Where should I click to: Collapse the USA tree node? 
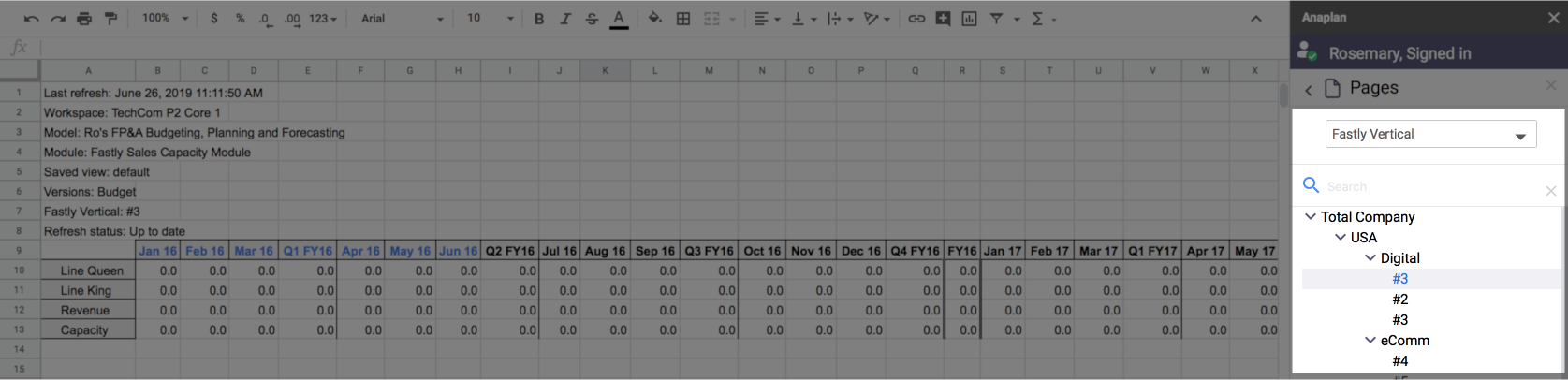(x=1341, y=237)
